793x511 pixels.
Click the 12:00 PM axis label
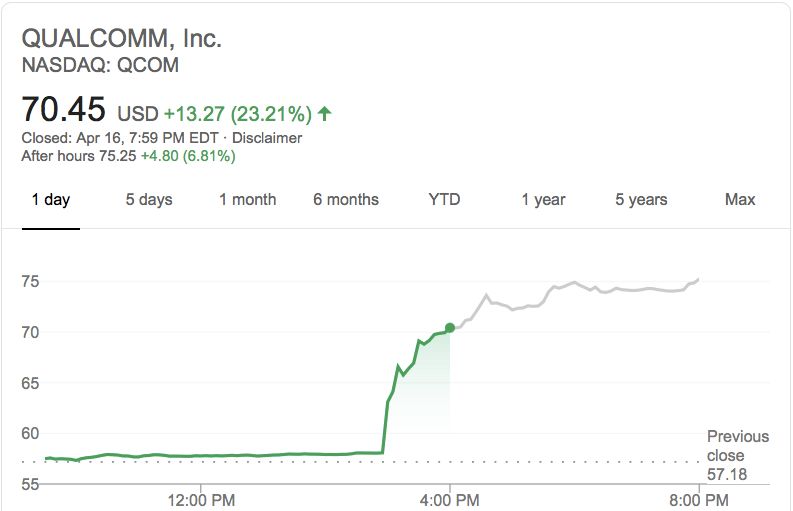[x=201, y=497]
